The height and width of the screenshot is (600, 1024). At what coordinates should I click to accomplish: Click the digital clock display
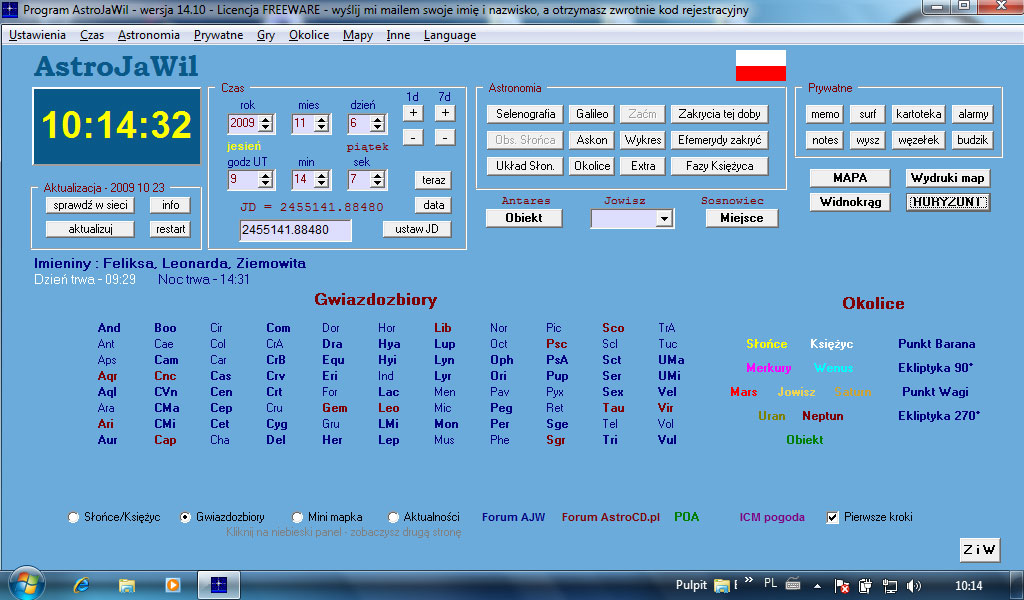click(x=117, y=125)
